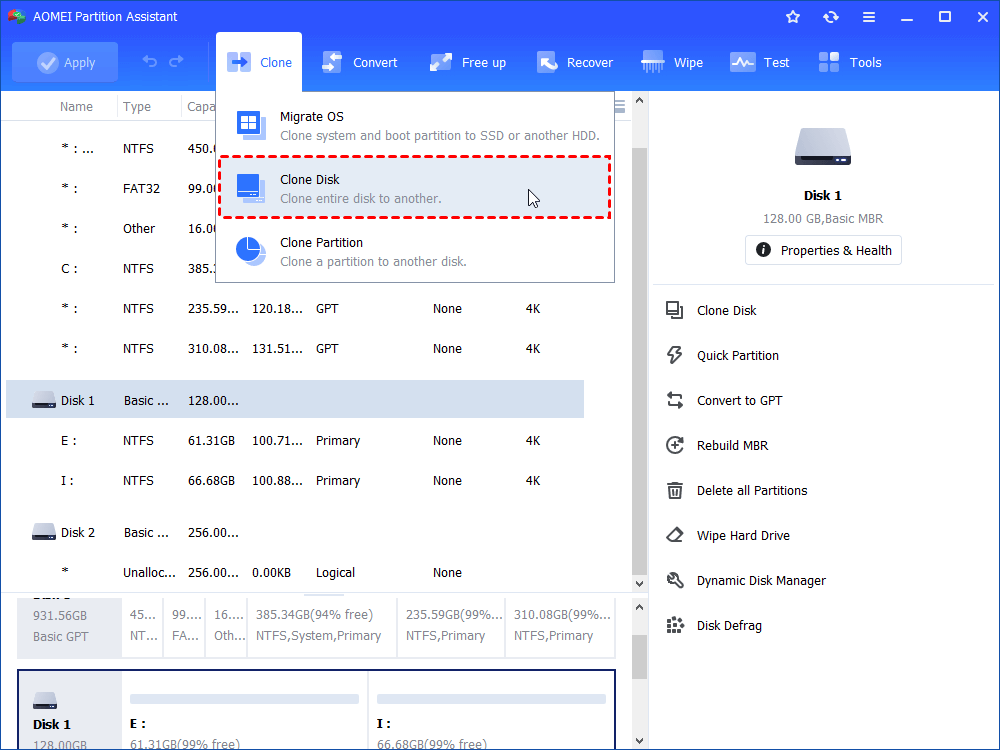
Task: Click the disk map scroll up arrow
Action: [639, 607]
